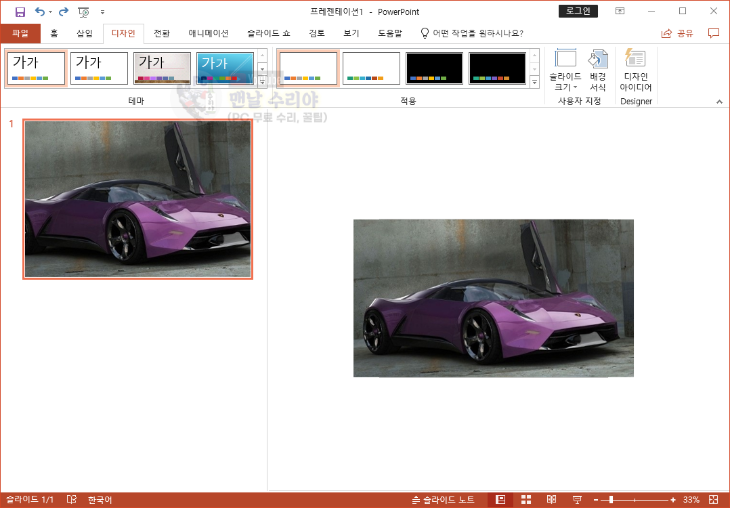Image resolution: width=730 pixels, height=508 pixels.
Task: Select the second black variant thumbnail
Action: [x=497, y=68]
